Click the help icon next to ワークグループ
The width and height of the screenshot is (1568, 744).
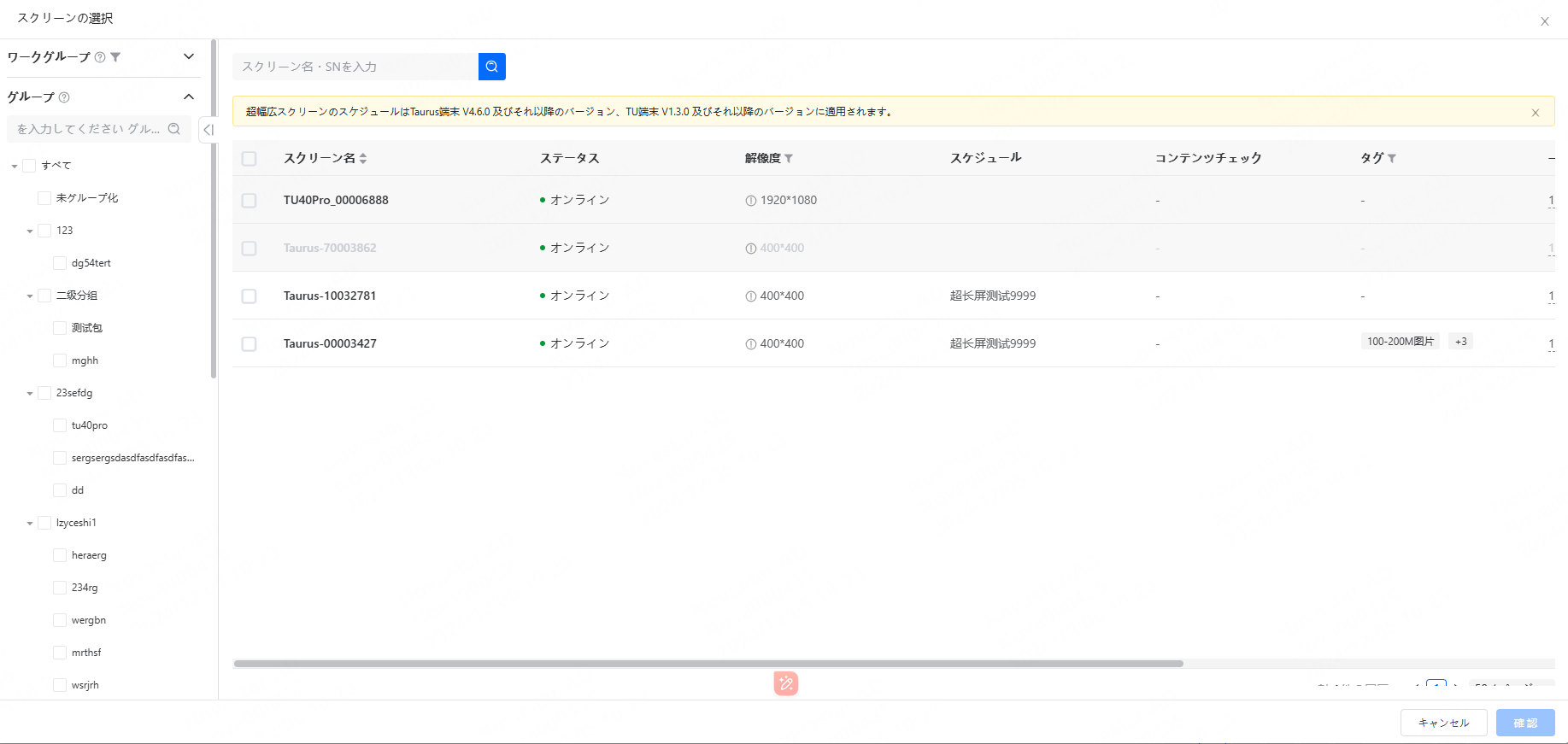tap(100, 57)
